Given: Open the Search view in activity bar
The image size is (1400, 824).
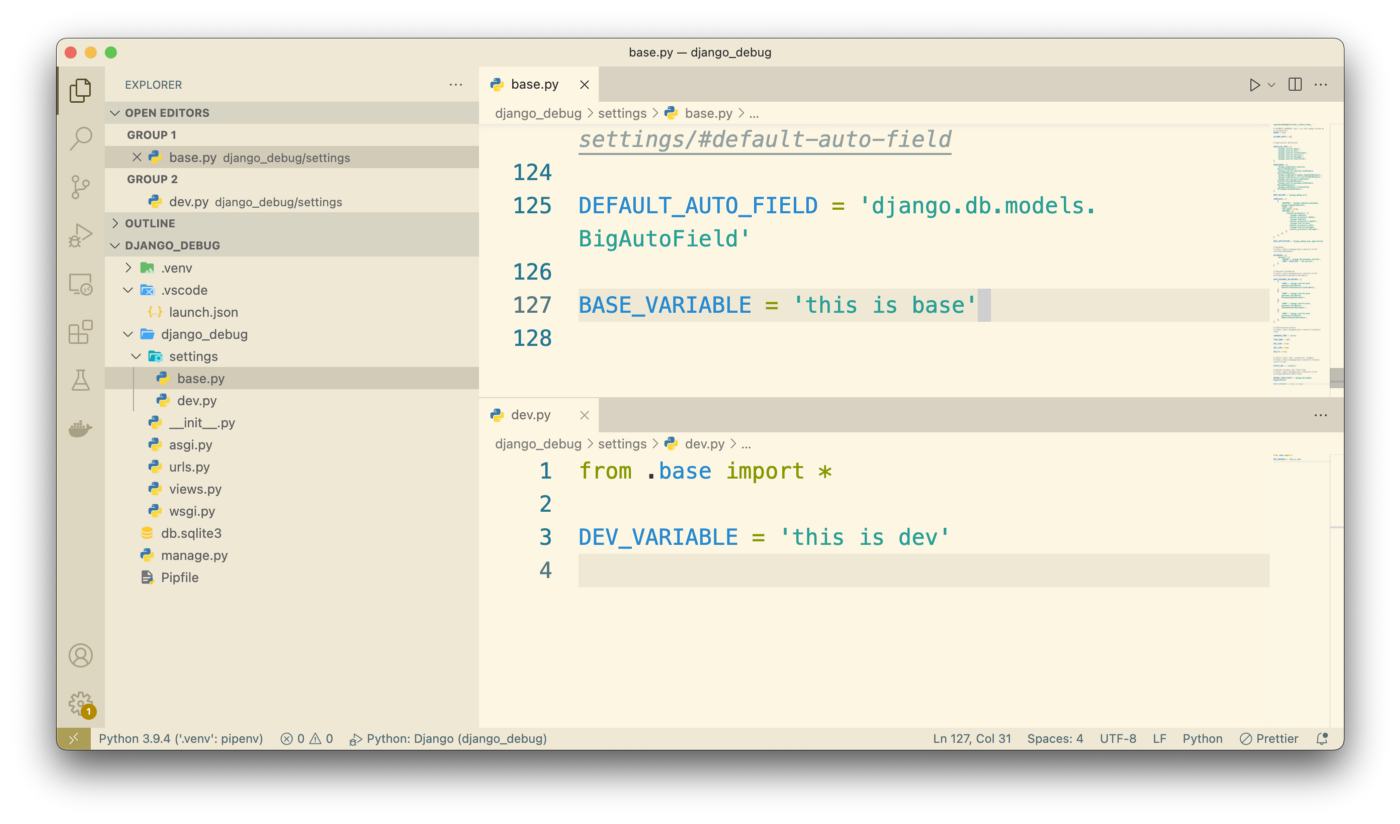Looking at the screenshot, I should (81, 139).
